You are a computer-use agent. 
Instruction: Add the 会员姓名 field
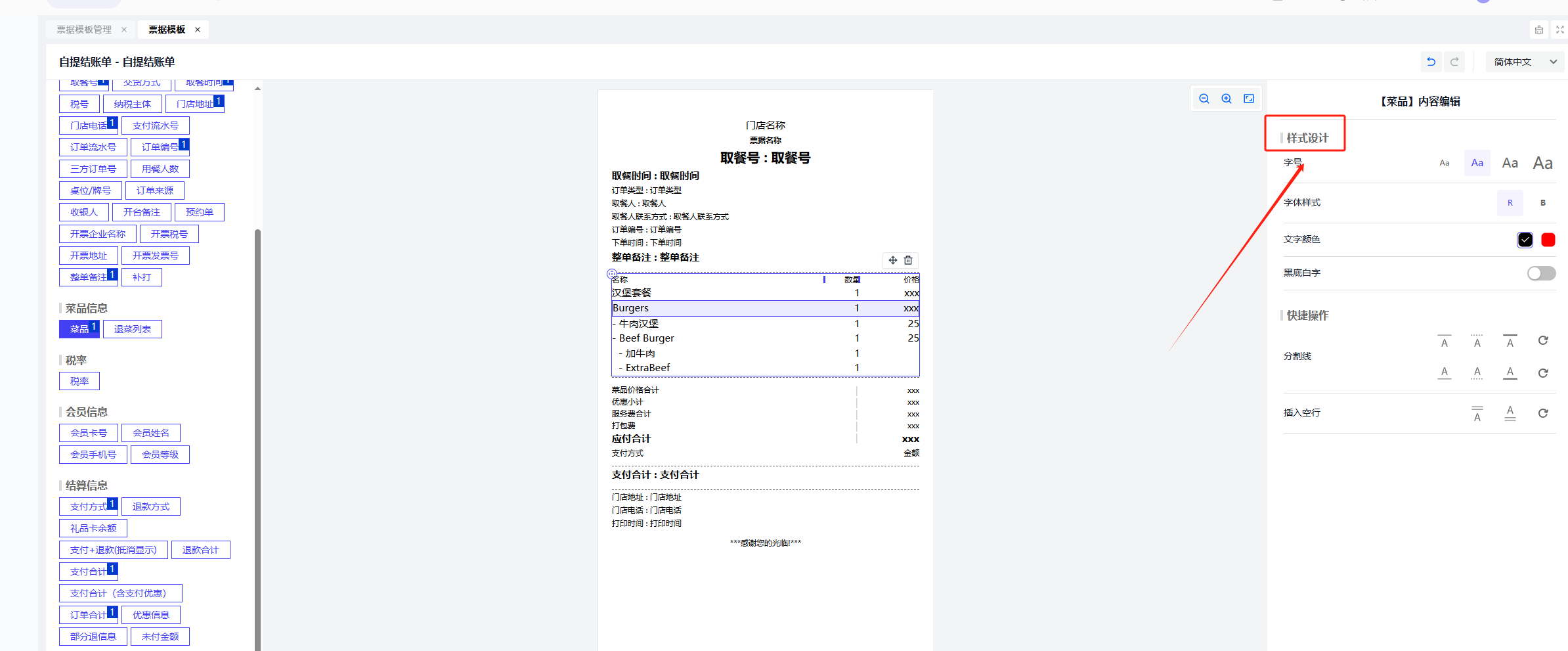click(x=151, y=433)
